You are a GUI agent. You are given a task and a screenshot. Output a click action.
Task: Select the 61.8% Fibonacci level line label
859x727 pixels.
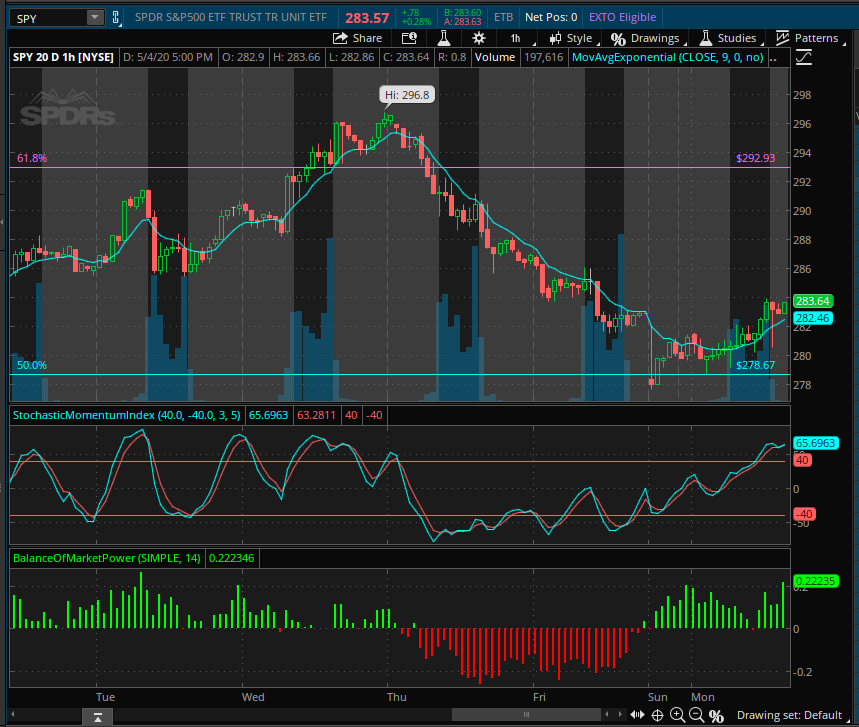click(32, 158)
